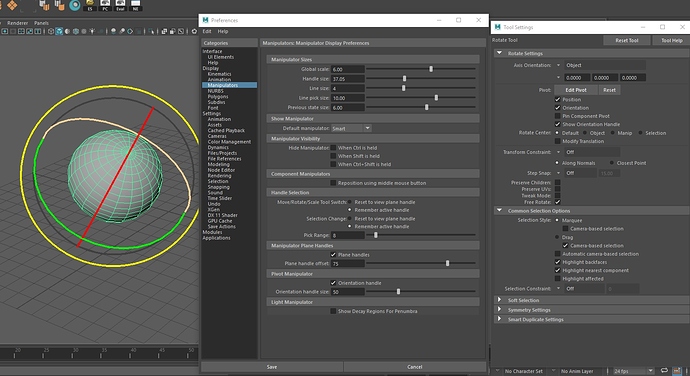The height and width of the screenshot is (376, 690).
Task: Select the Color Management category
Action: pyautogui.click(x=229, y=142)
